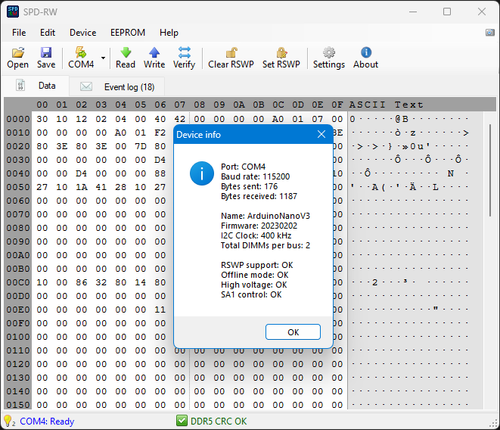The height and width of the screenshot is (430, 500).
Task: Click byte 1A in row 0050
Action: pos(81,187)
